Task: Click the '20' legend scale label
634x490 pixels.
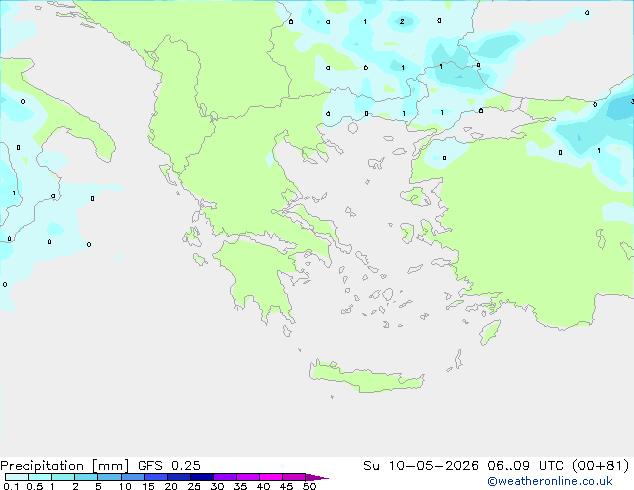Action: click(171, 486)
